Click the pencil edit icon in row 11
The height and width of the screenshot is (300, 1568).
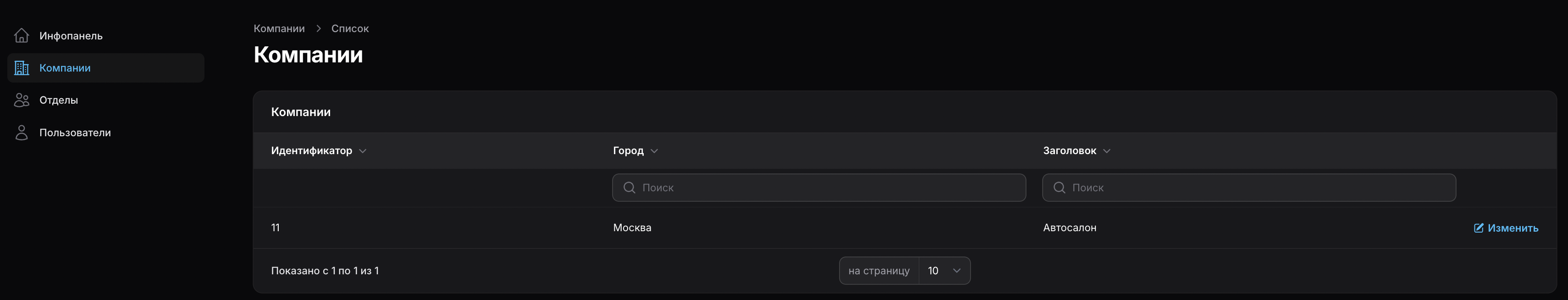point(1479,228)
